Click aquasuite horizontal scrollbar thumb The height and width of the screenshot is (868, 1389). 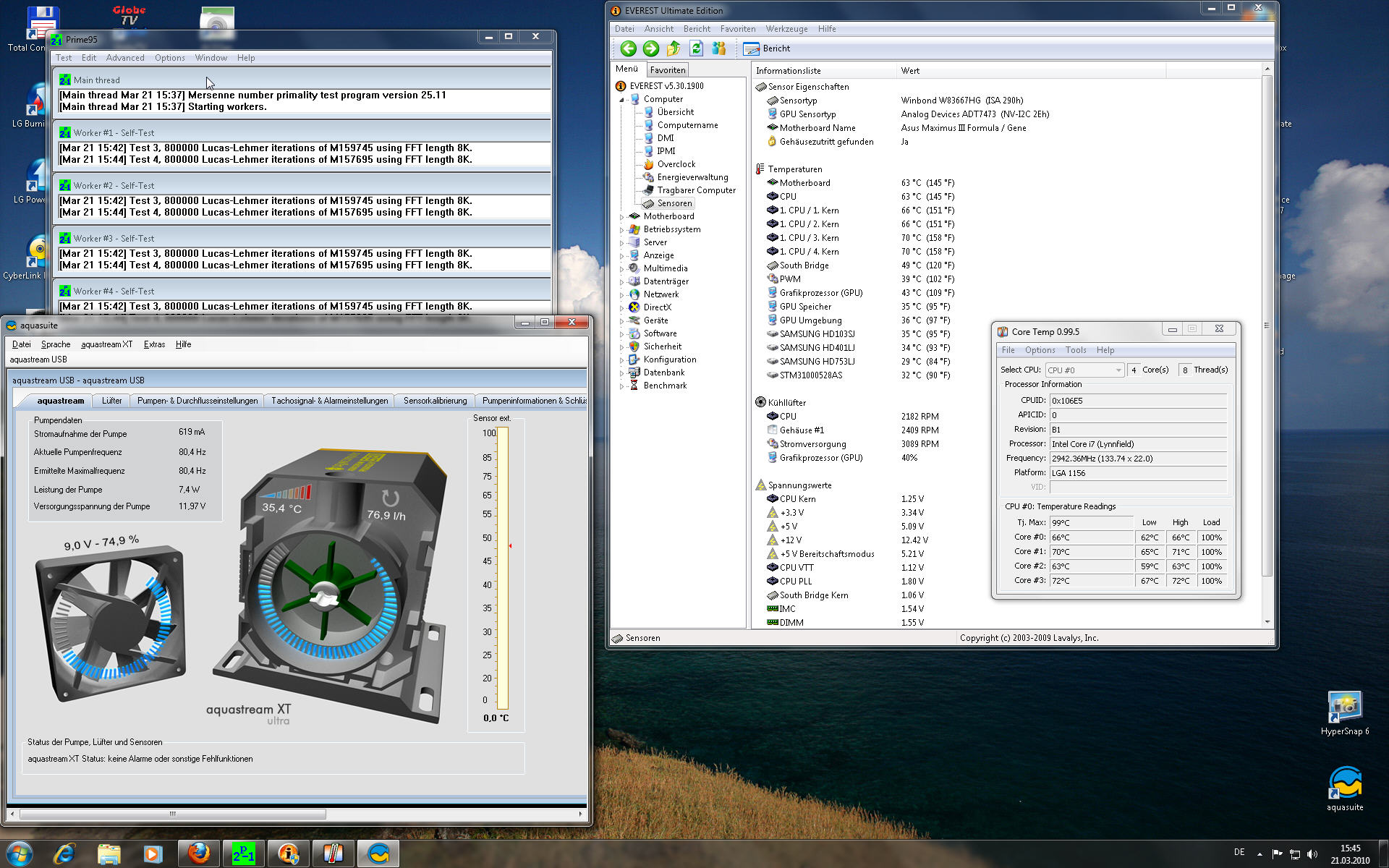(x=172, y=814)
